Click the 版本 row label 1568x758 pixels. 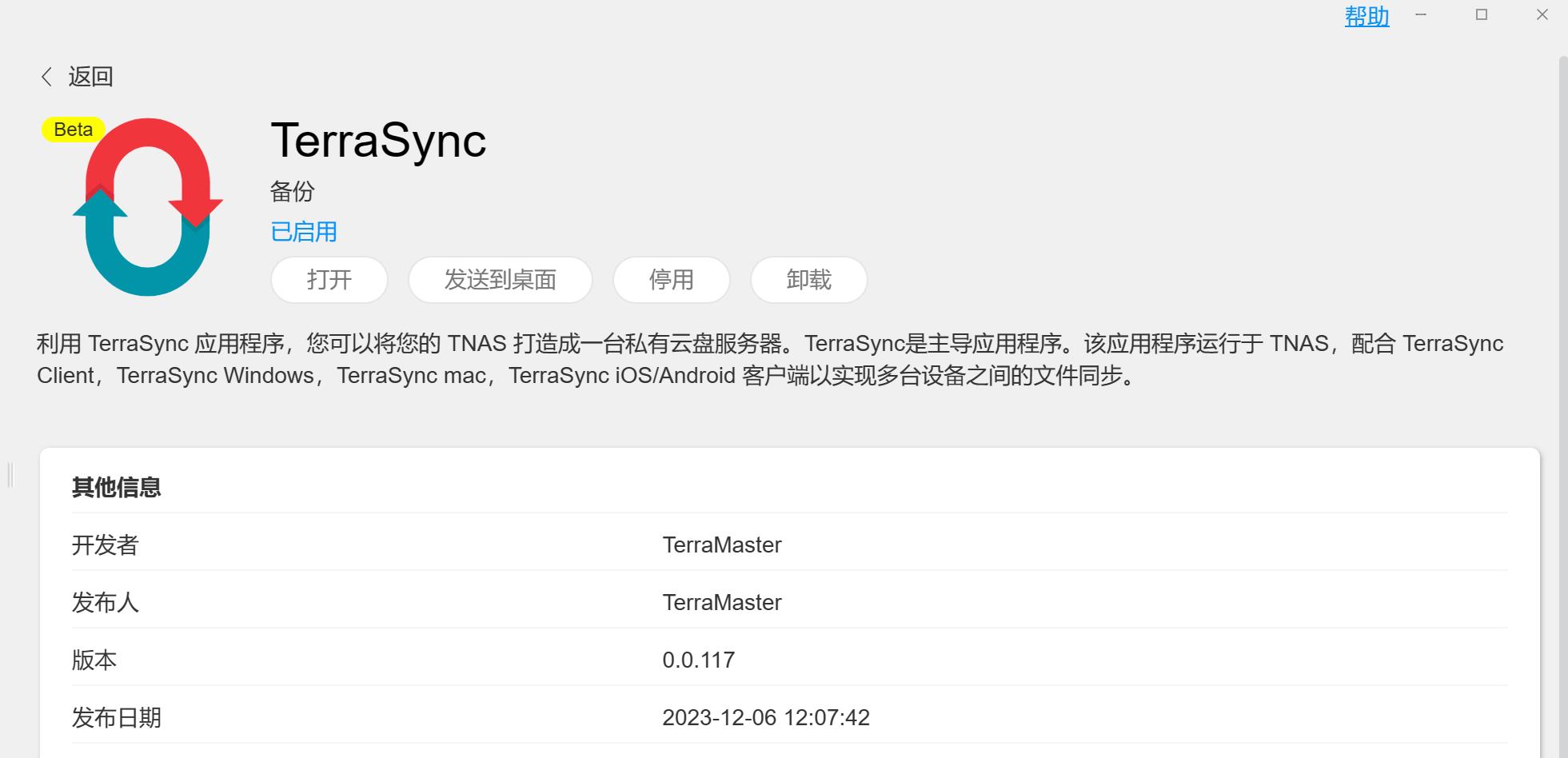[94, 660]
